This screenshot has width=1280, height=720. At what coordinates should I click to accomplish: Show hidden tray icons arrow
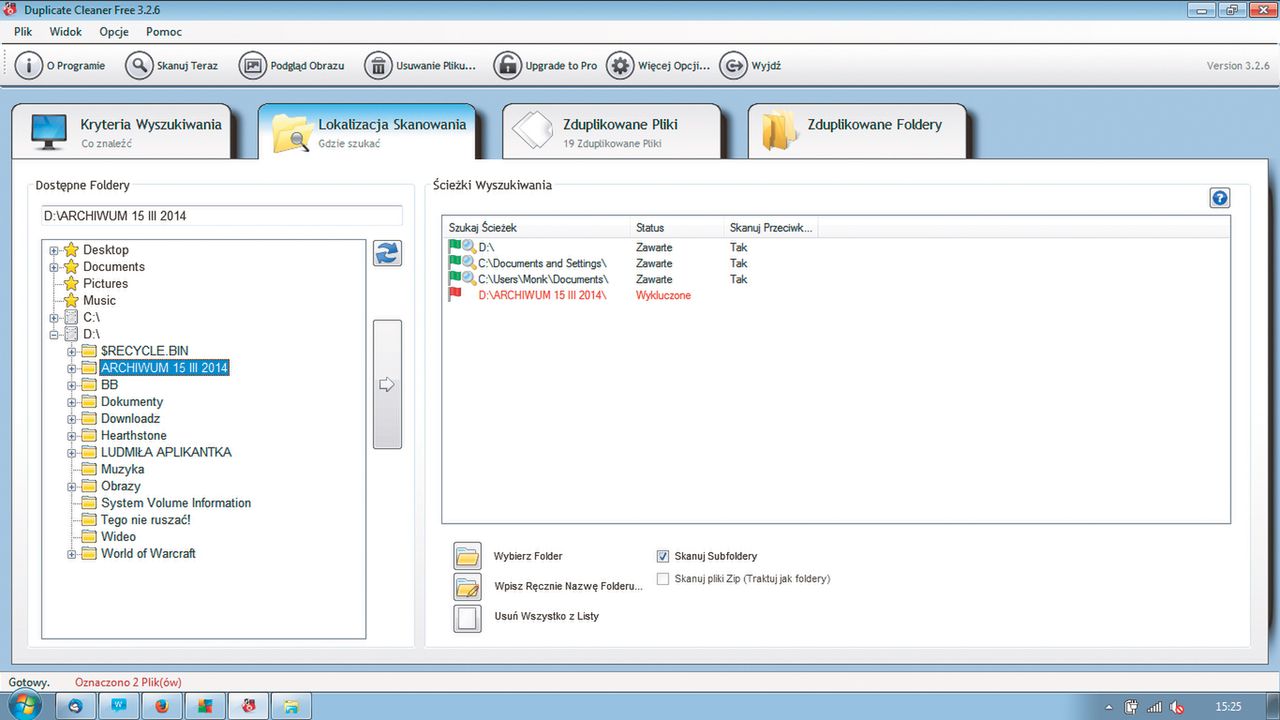click(x=1109, y=707)
